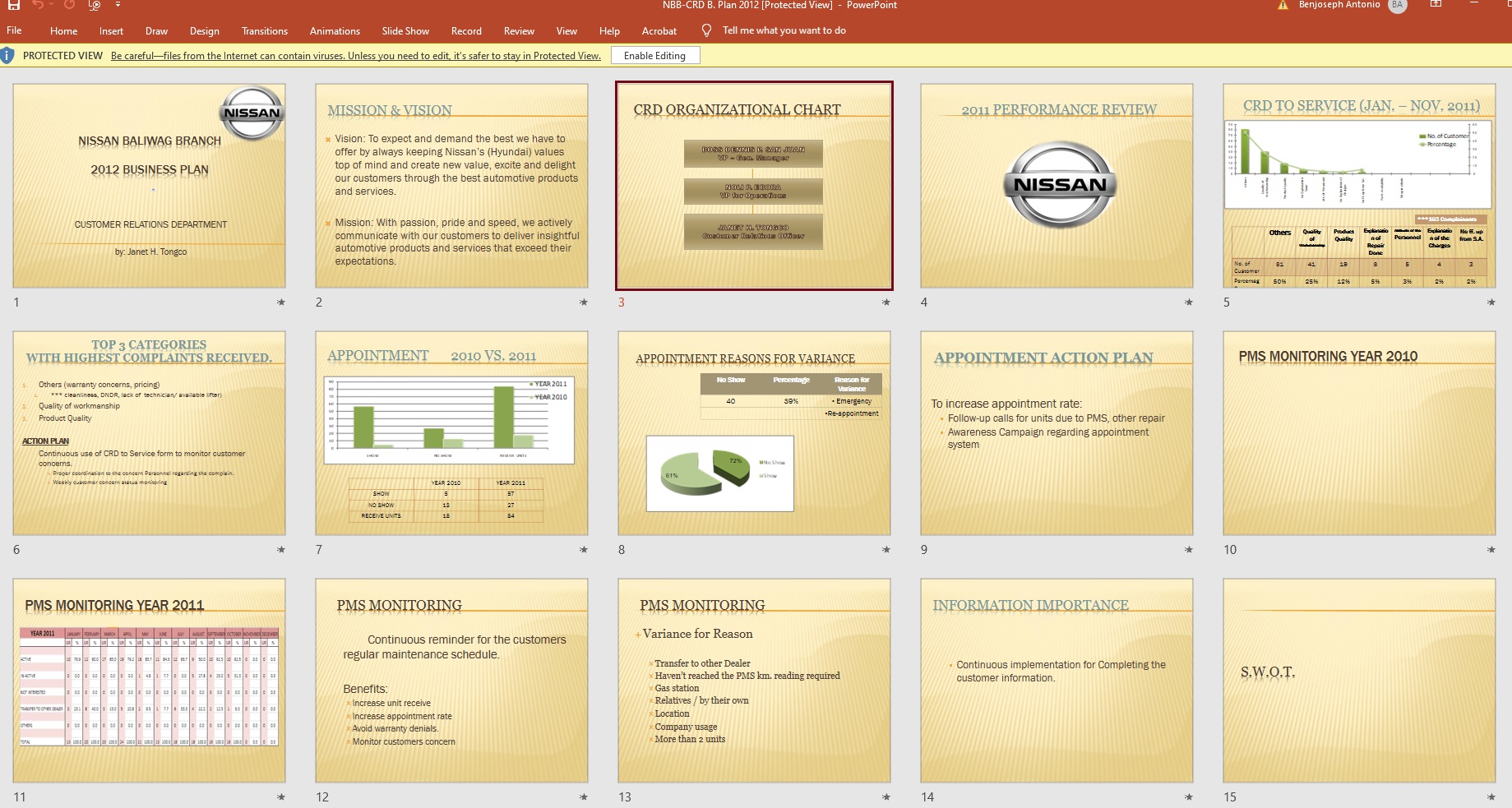This screenshot has height=808, width=1512.
Task: Select slide 12 PMS Monitoring benefits thumbnail
Action: (x=451, y=681)
